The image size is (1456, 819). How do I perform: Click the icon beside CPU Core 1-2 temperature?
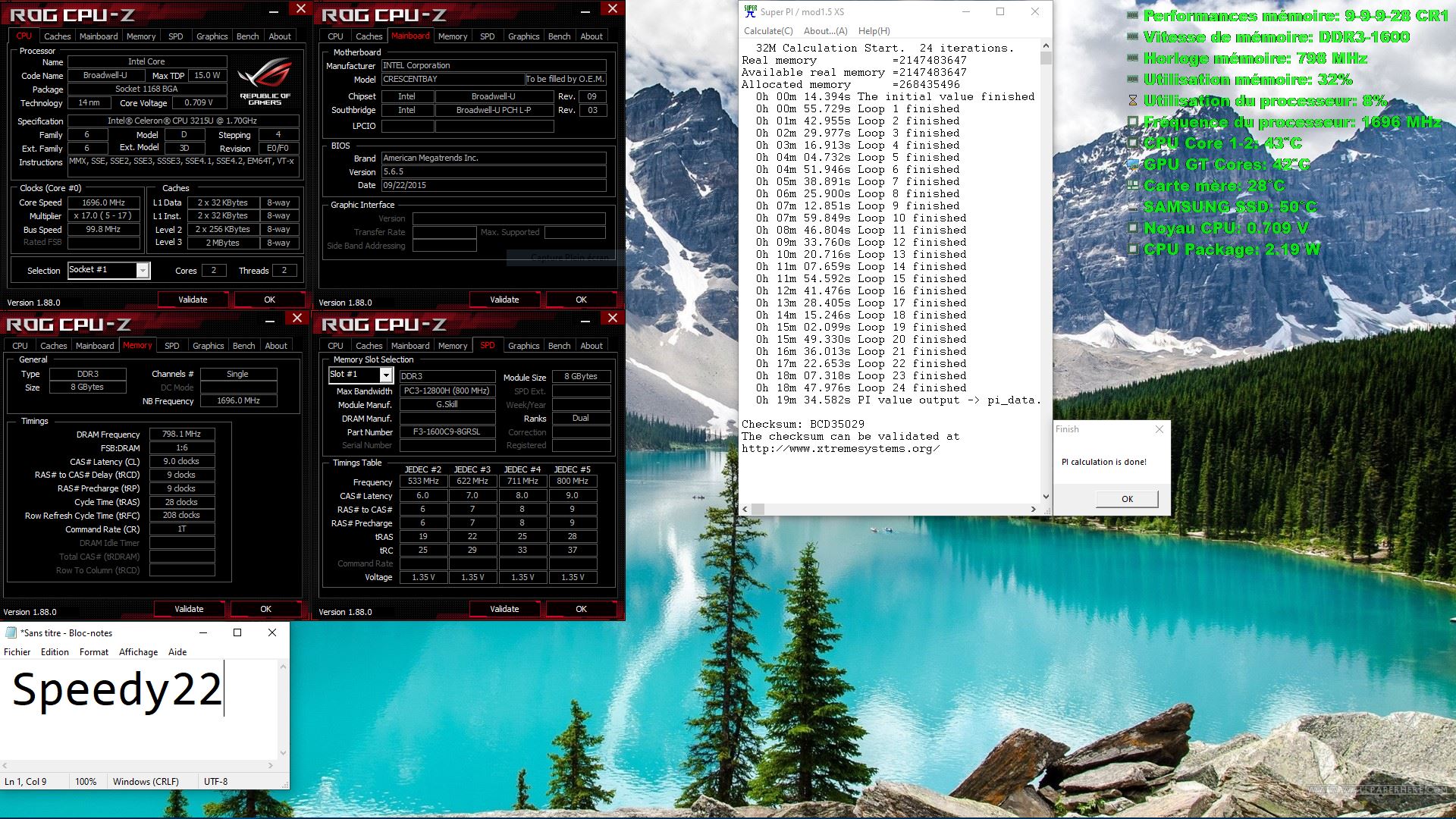[1133, 143]
